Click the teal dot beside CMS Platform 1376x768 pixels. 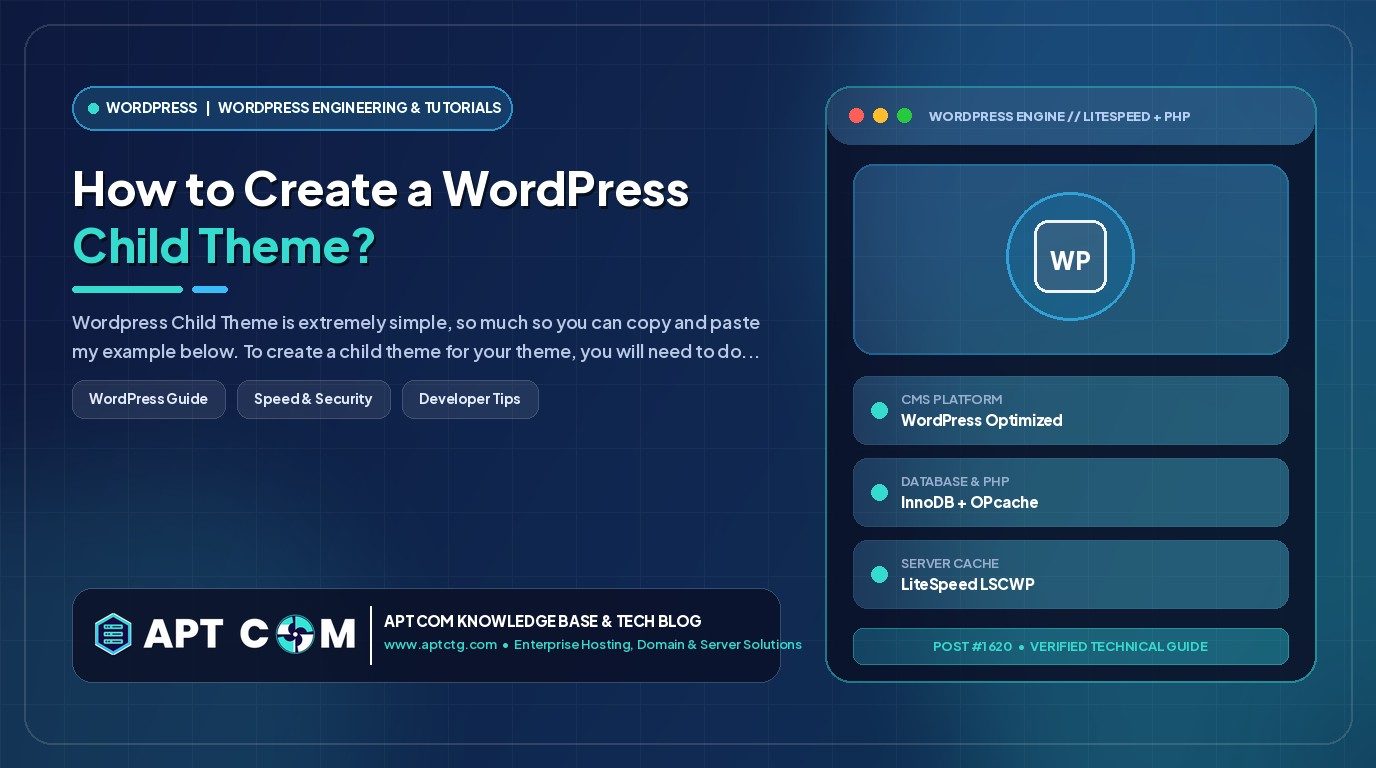coord(879,410)
